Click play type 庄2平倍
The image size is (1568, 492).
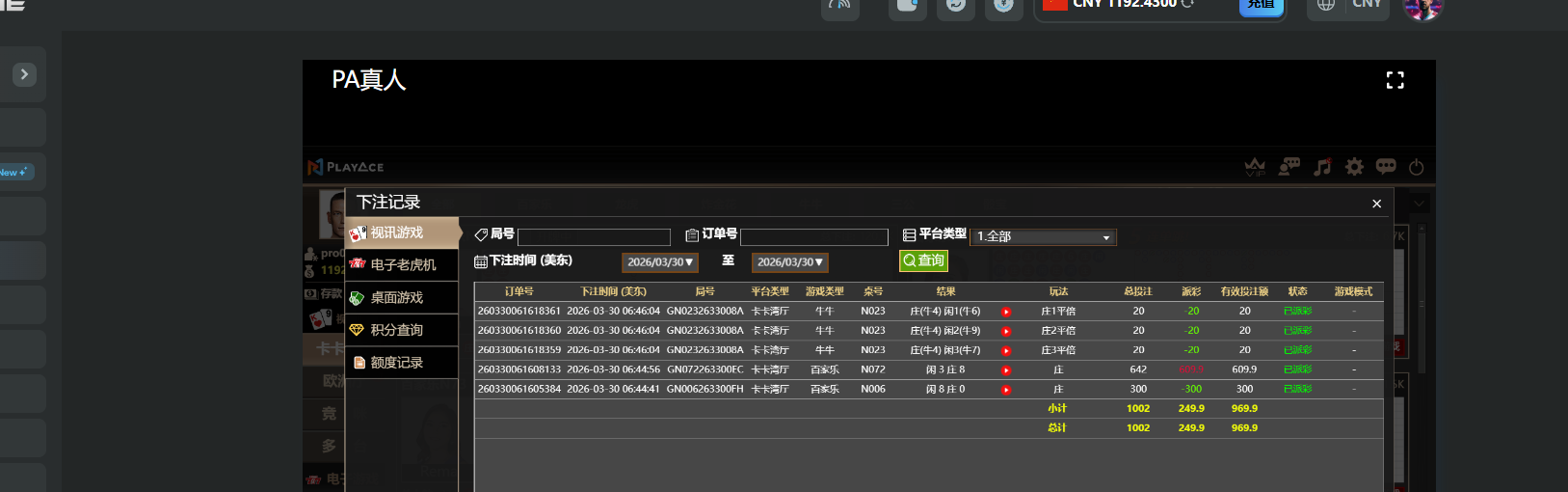(1058, 331)
